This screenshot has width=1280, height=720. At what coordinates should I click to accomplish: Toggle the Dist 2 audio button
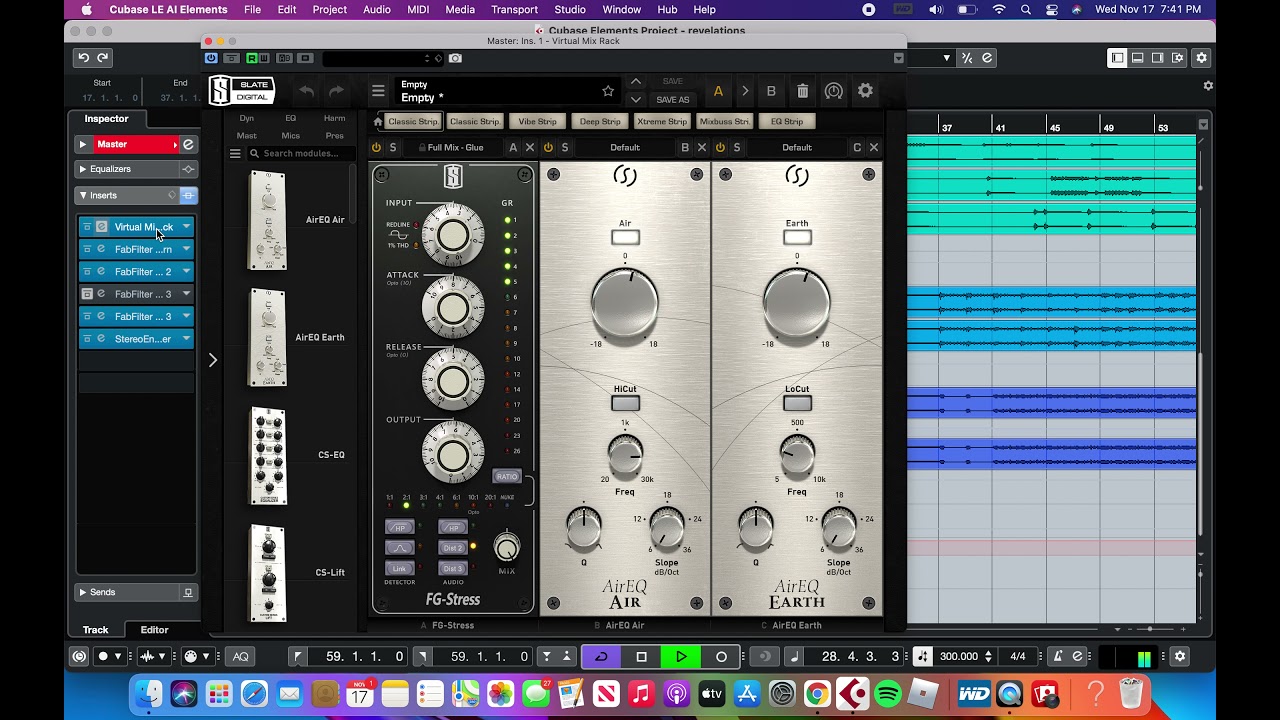point(453,548)
